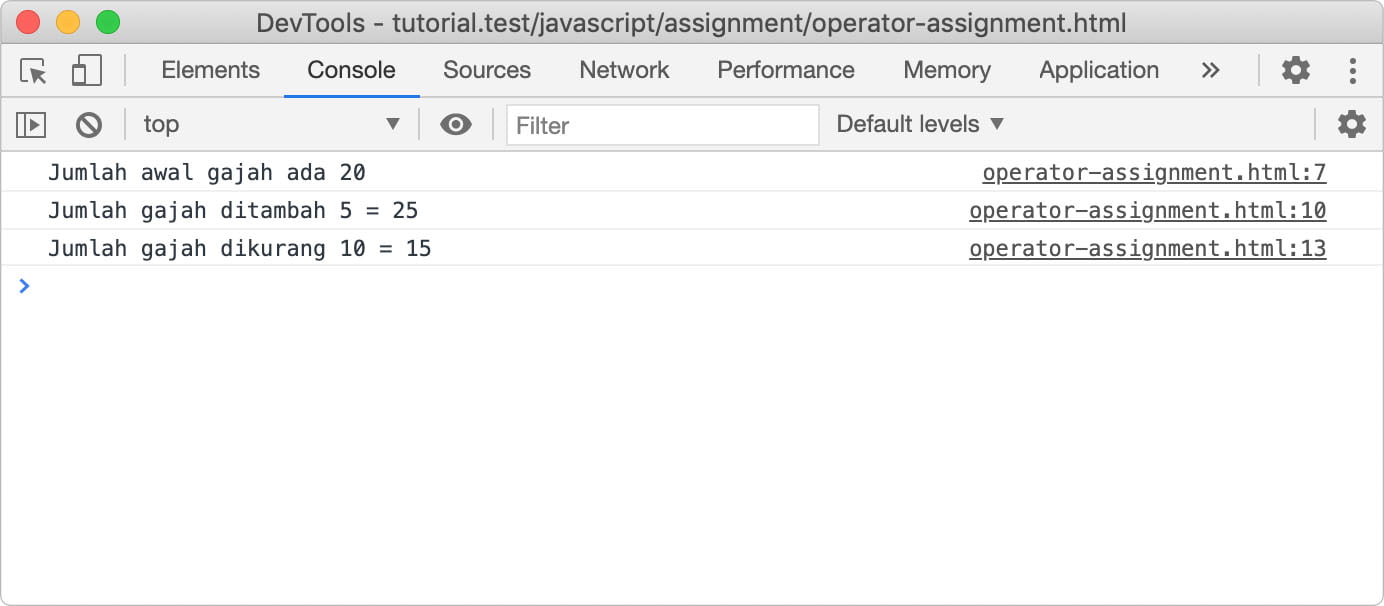This screenshot has height=606, width=1384.
Task: Expand the overflow tabs chevron
Action: coord(1211,70)
